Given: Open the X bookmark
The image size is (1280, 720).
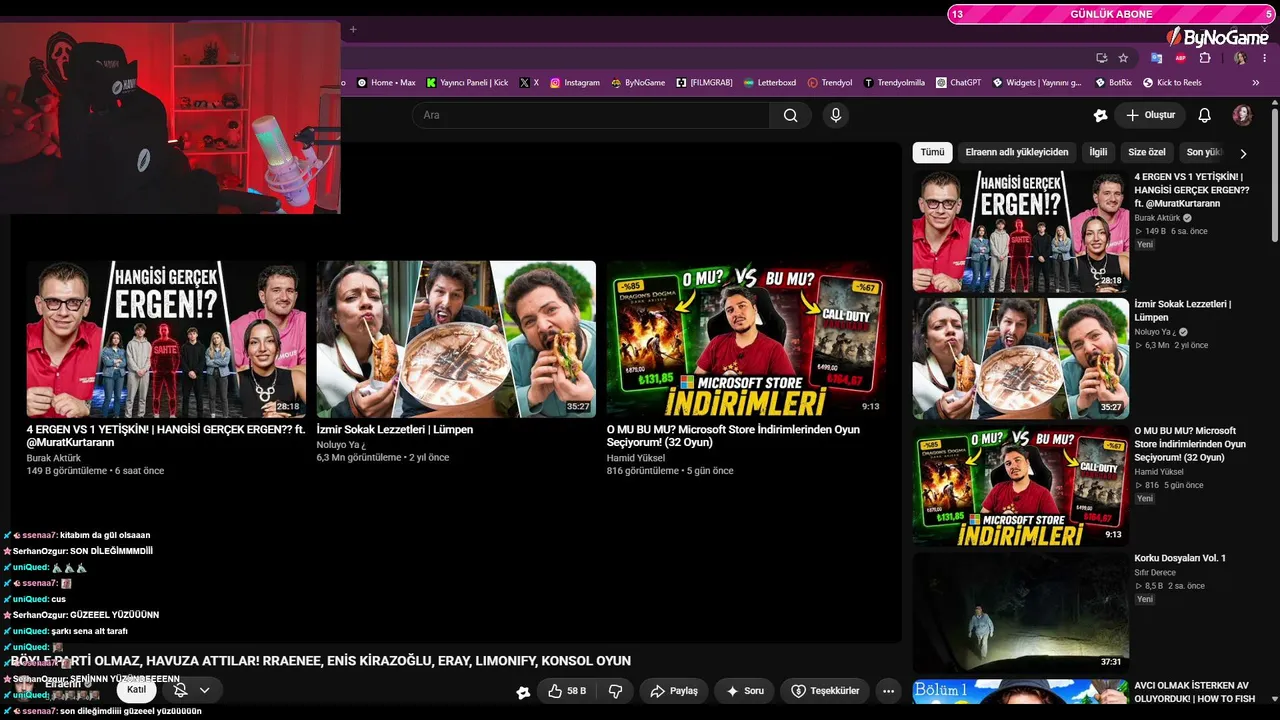Looking at the screenshot, I should pos(529,83).
